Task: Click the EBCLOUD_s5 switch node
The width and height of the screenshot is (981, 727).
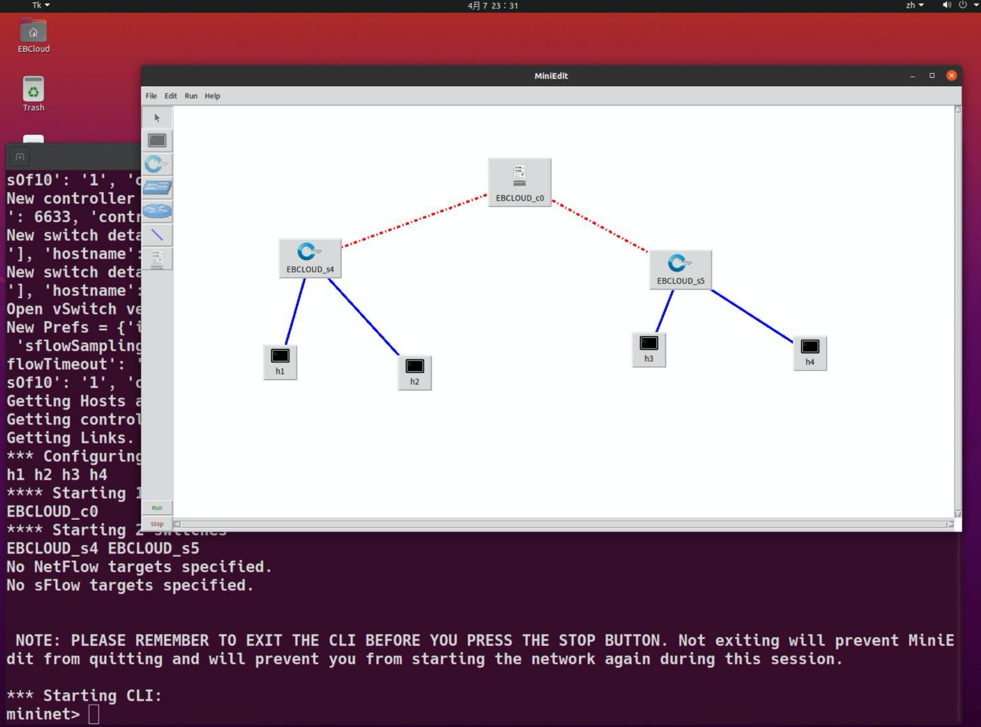Action: [680, 268]
